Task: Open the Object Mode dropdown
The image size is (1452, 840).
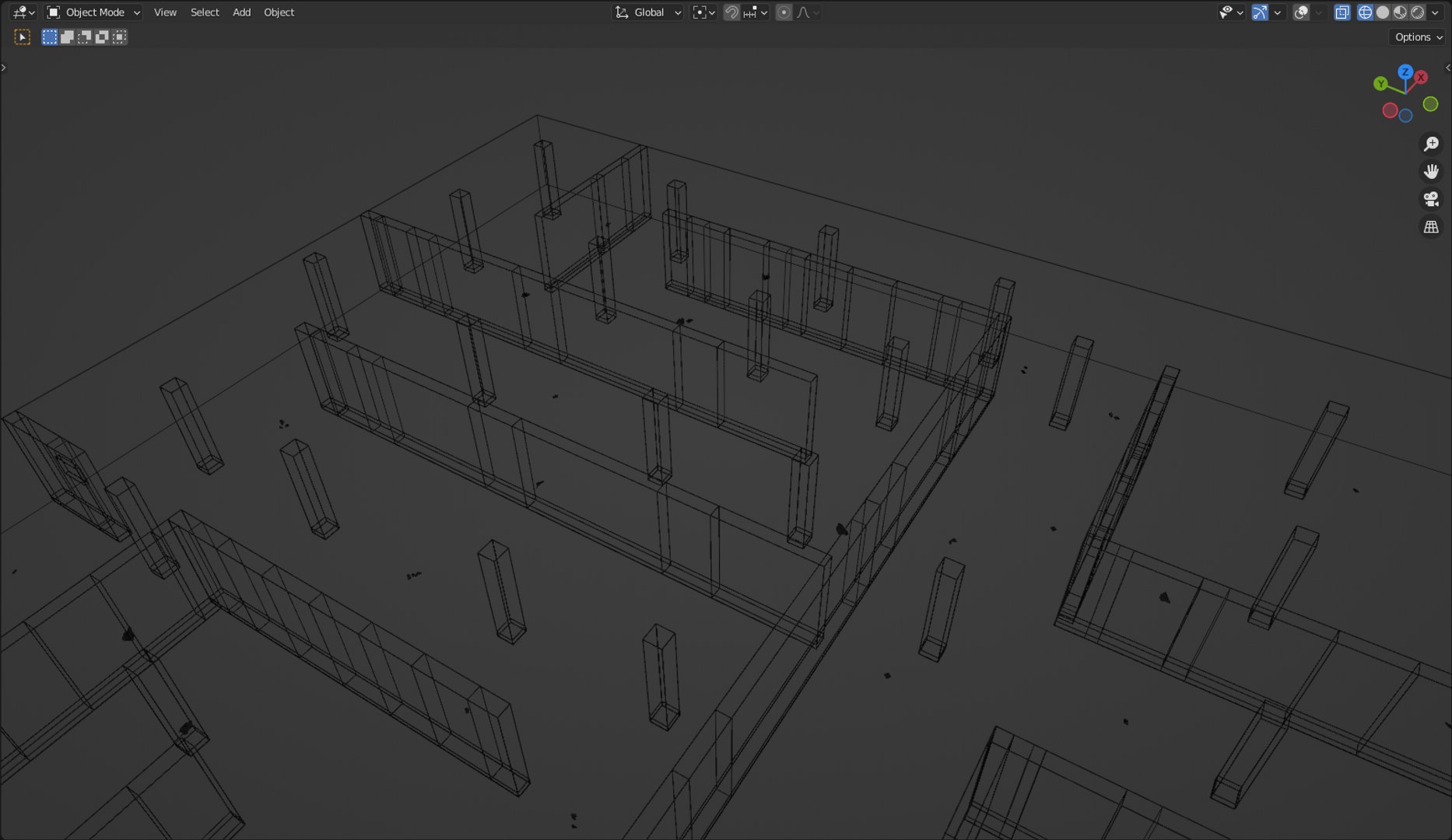Action: (x=93, y=12)
